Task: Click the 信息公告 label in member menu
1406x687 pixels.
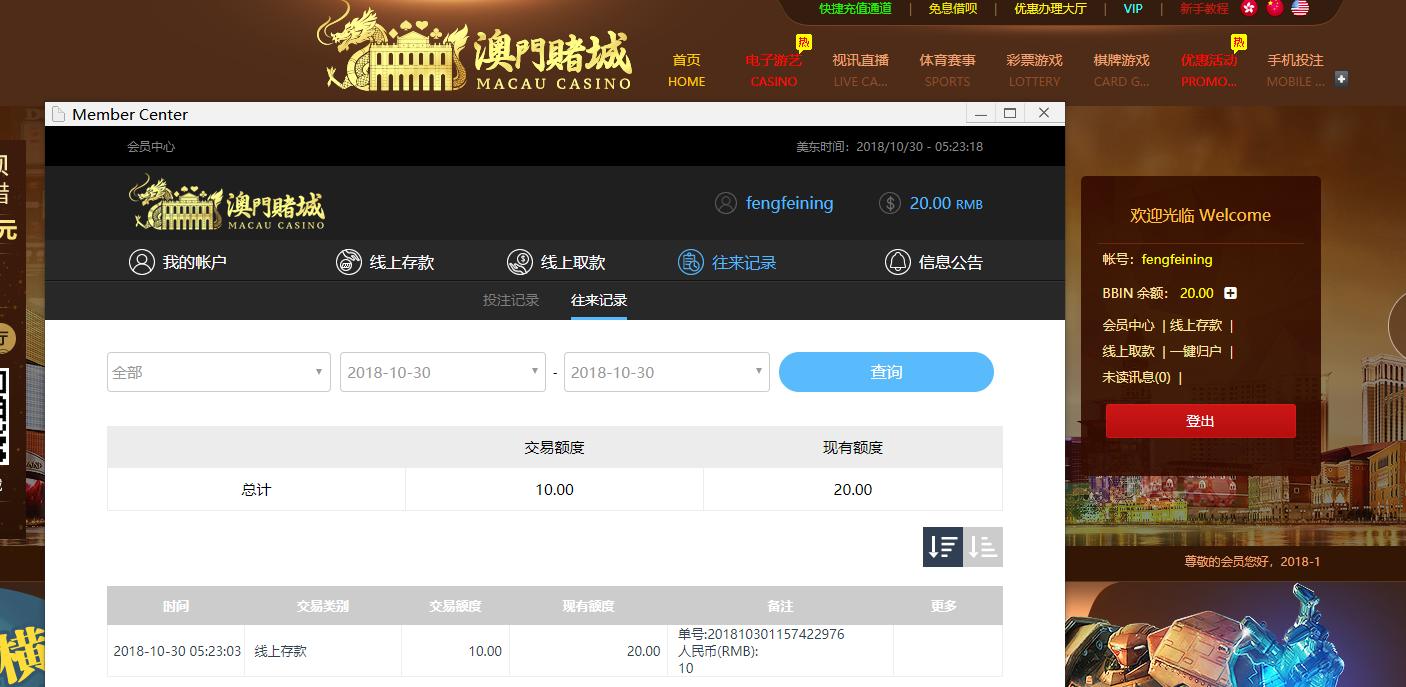Action: click(951, 262)
